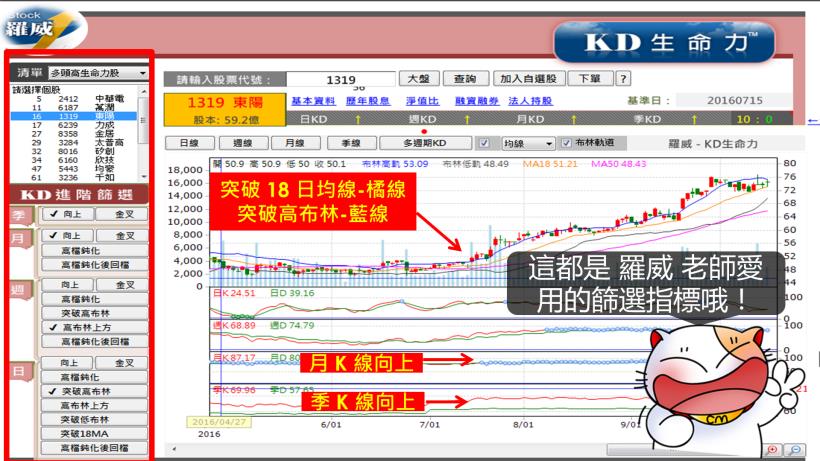Toggle 週 section 高檔鈍化 filter
Screen dimensions: 820x461
95,299
